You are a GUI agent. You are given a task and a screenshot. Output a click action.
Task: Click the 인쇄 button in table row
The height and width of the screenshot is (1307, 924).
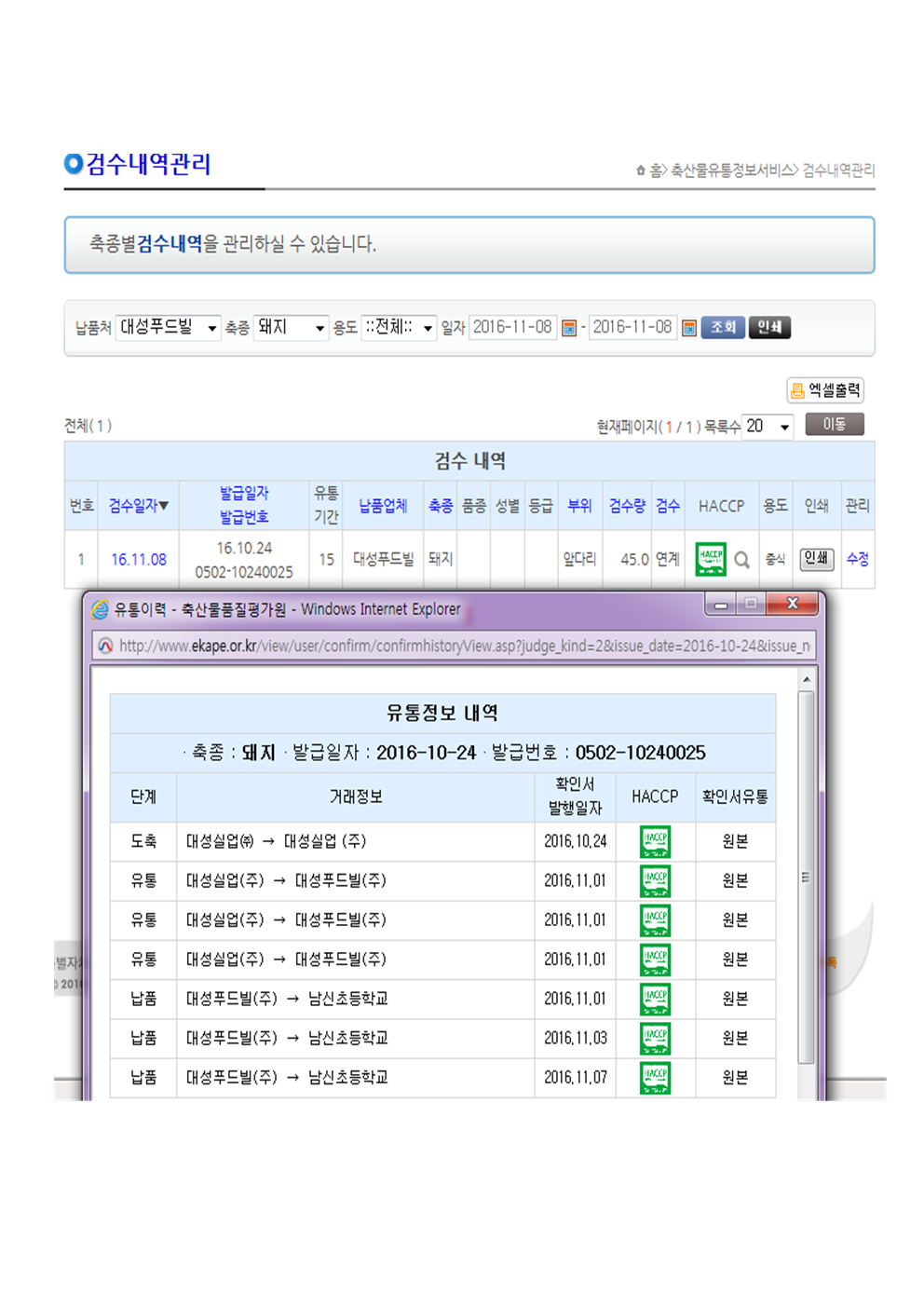816,558
